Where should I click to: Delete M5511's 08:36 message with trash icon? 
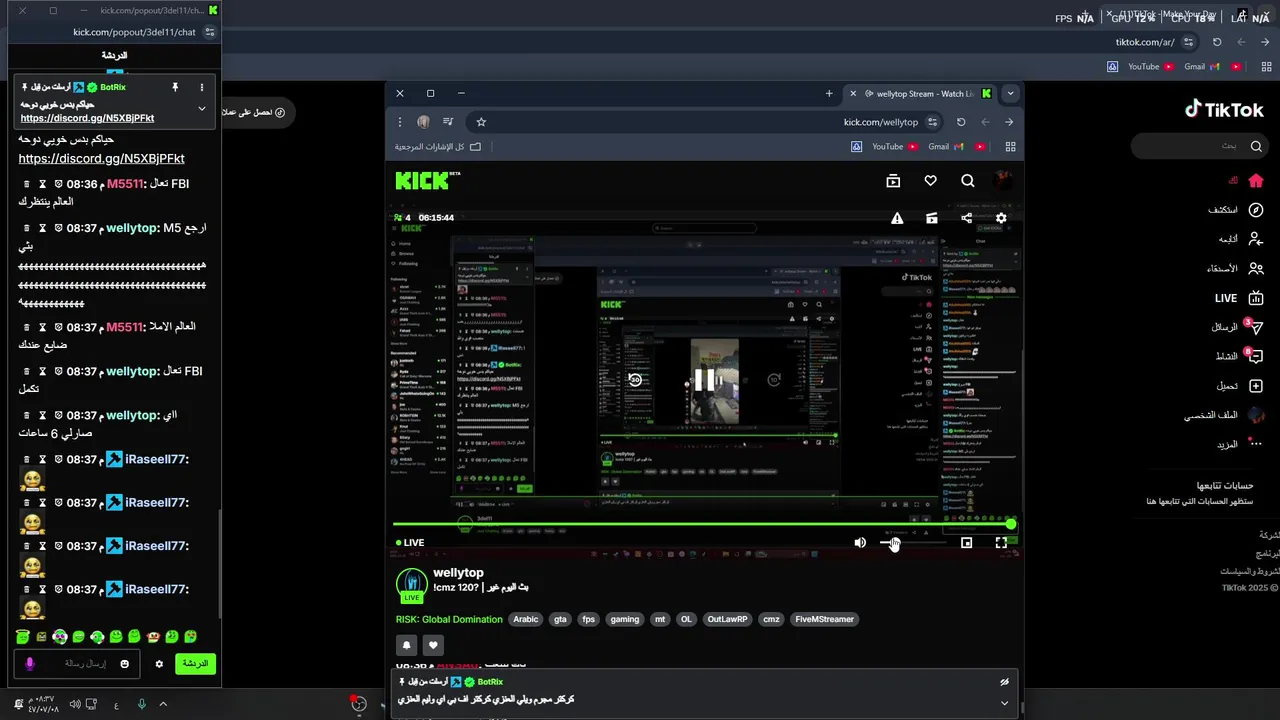(28, 184)
